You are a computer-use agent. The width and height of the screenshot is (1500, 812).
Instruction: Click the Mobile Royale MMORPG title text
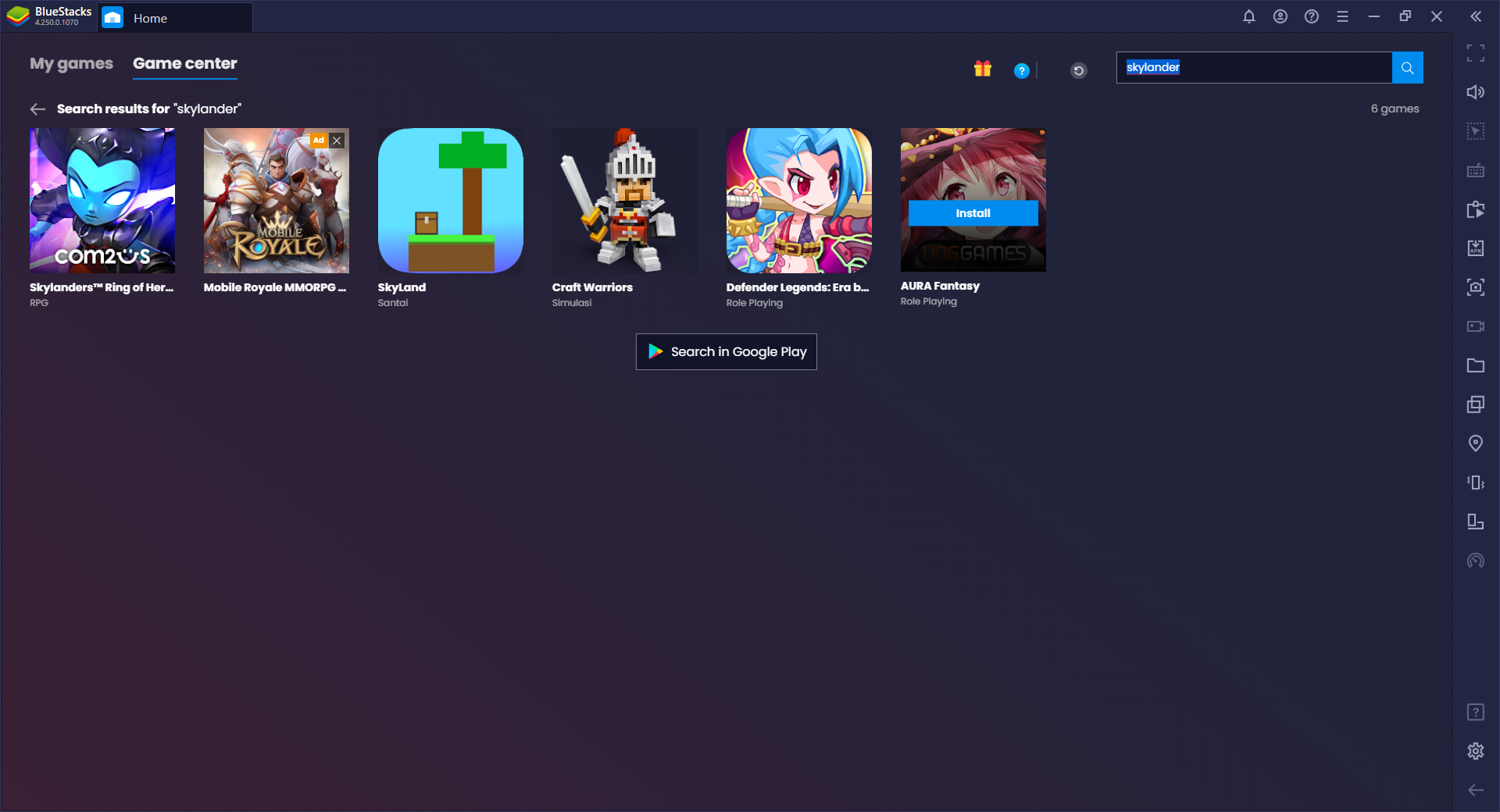click(x=275, y=287)
